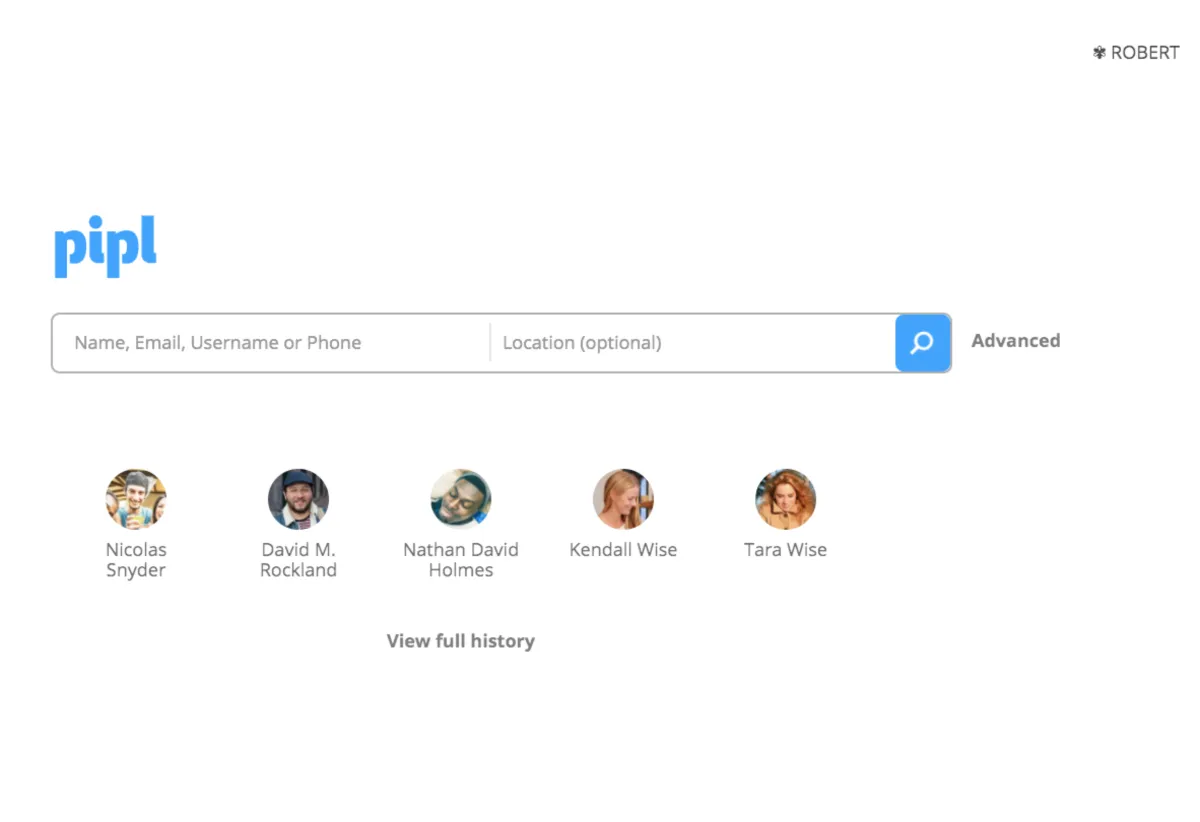Choose Tara Wise's profile picture
Viewport: 1200px width, 822px height.
pos(785,499)
